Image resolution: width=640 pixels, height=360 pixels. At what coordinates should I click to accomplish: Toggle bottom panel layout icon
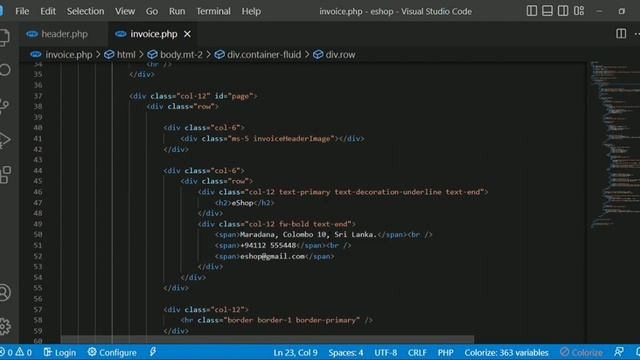point(547,11)
